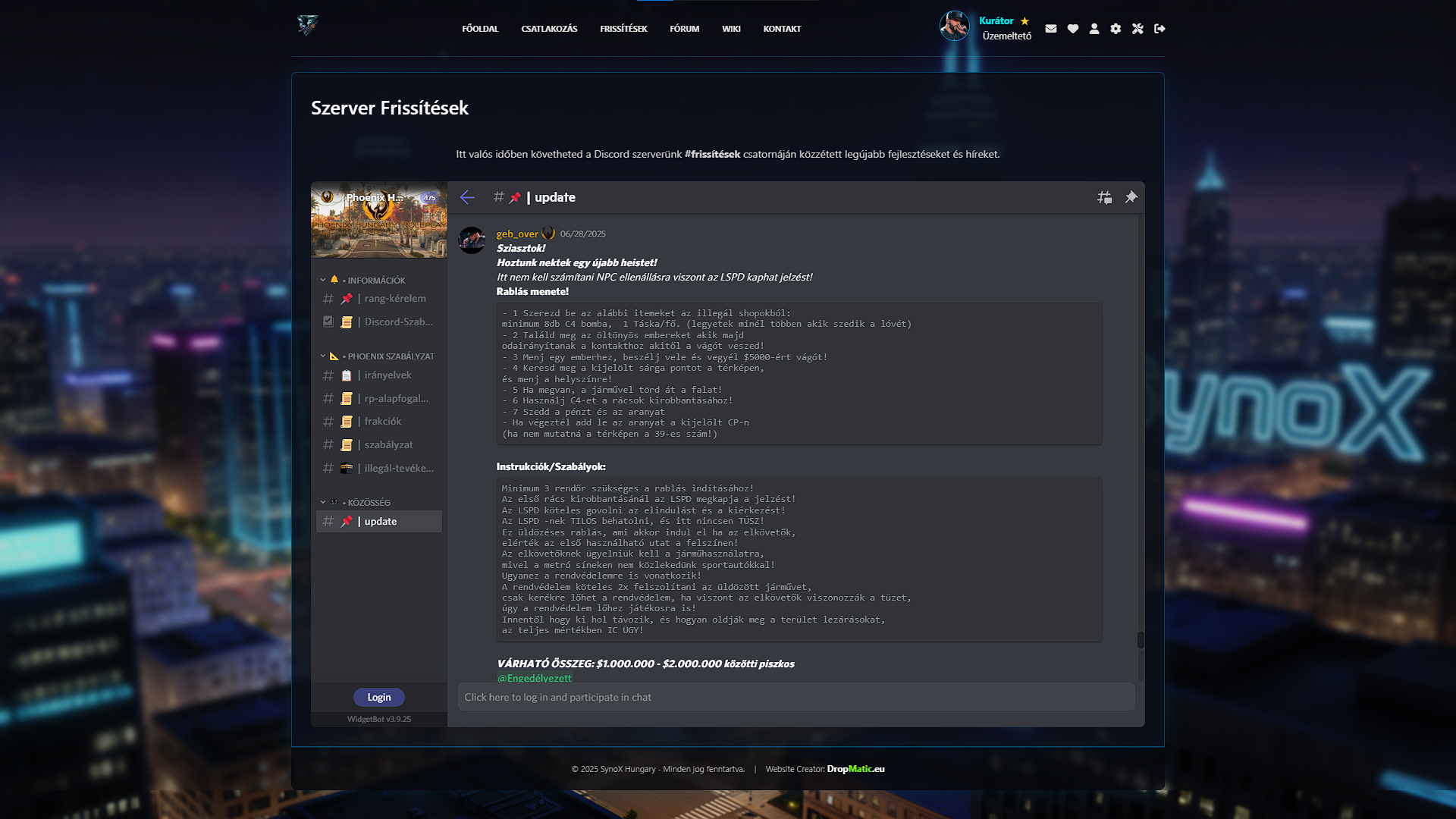Select the illegál-tevéke... channel

(379, 469)
